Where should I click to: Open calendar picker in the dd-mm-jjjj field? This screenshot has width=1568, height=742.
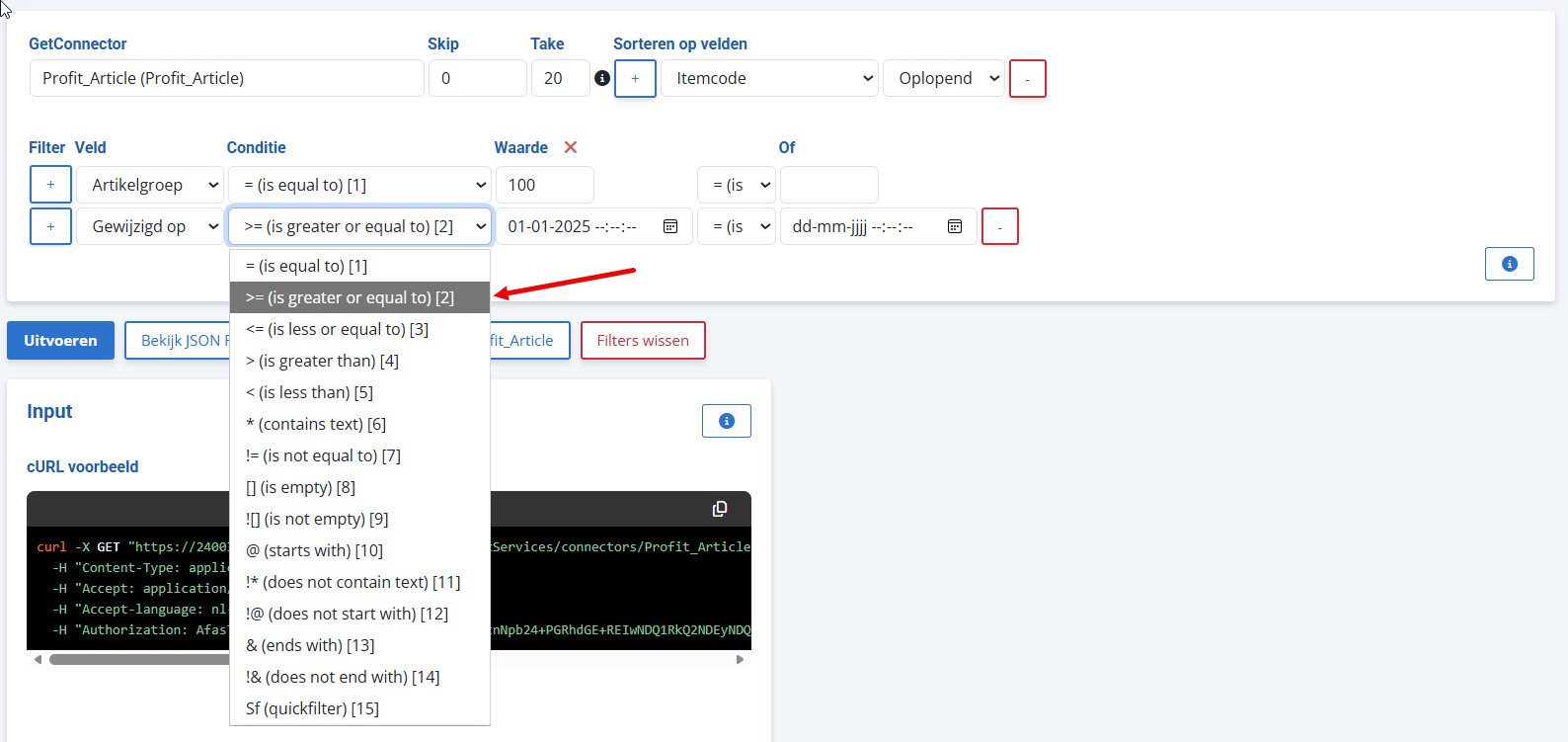point(955,226)
